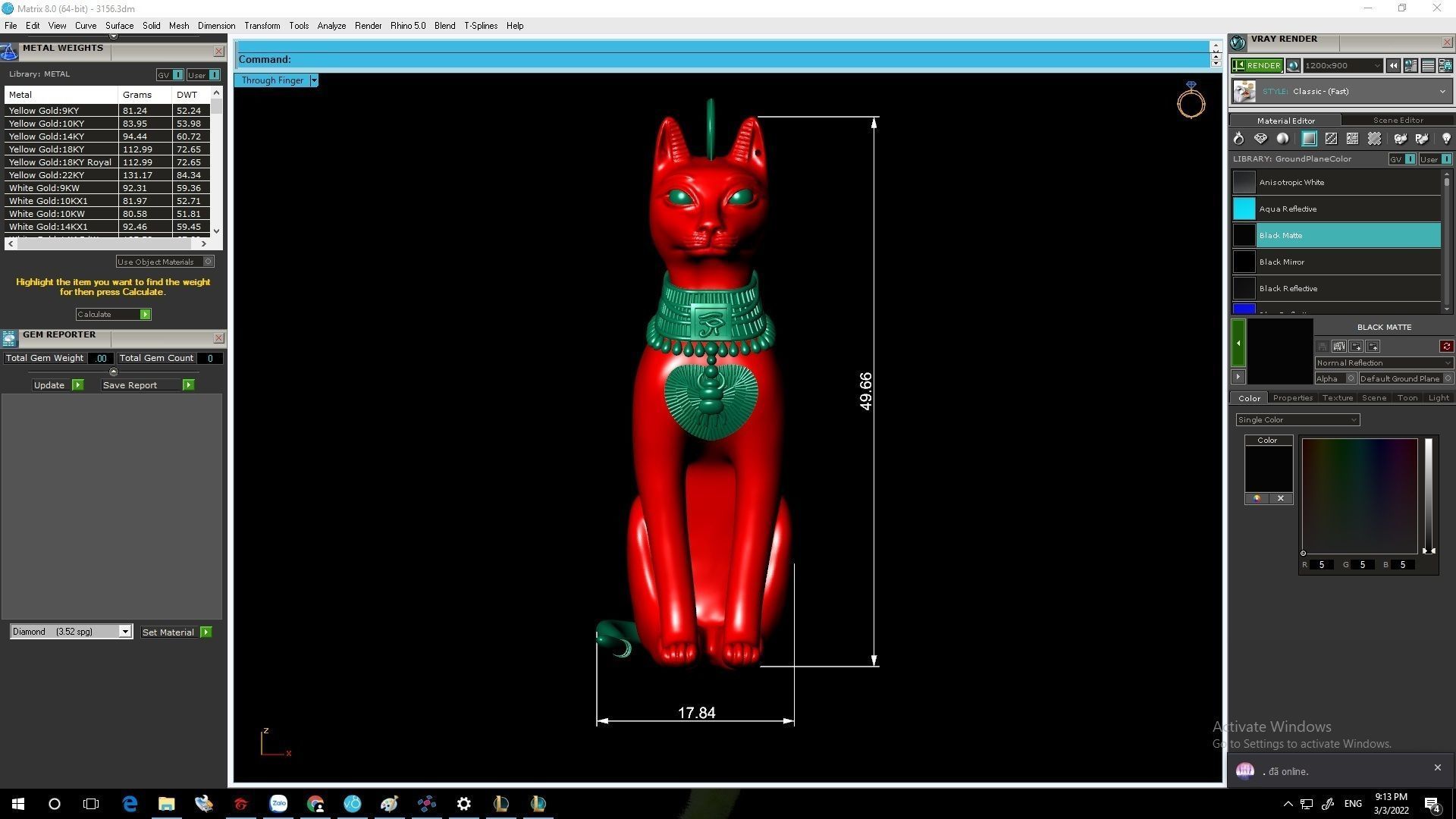Click the Gem Reporter panel icon
1456x819 pixels.
(x=9, y=338)
